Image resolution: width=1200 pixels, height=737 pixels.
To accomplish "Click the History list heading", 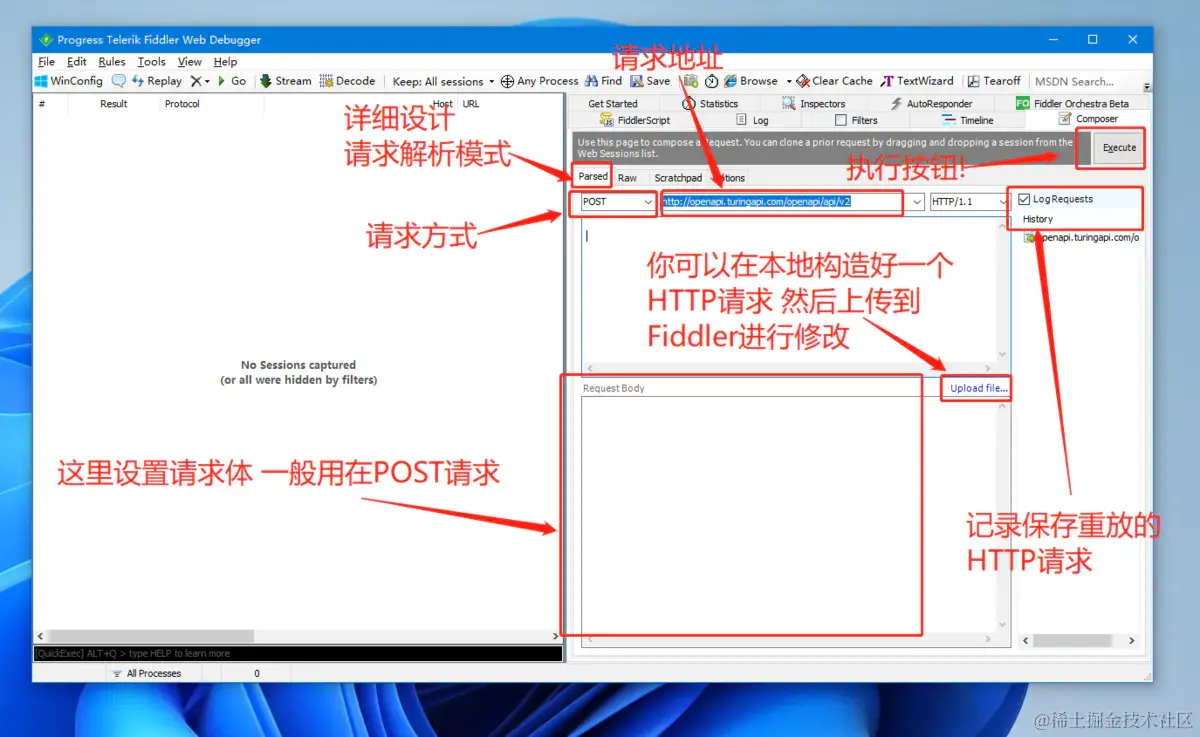I will click(1038, 219).
